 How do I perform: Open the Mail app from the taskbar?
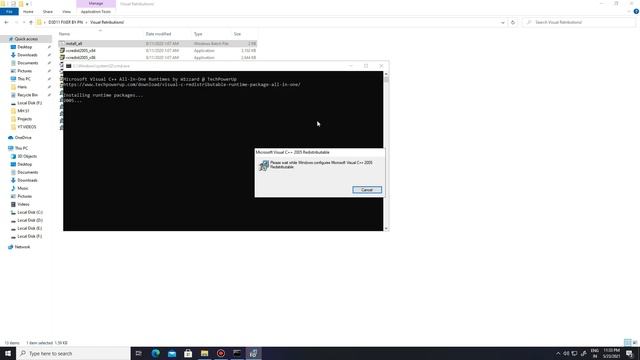pyautogui.click(x=172, y=353)
